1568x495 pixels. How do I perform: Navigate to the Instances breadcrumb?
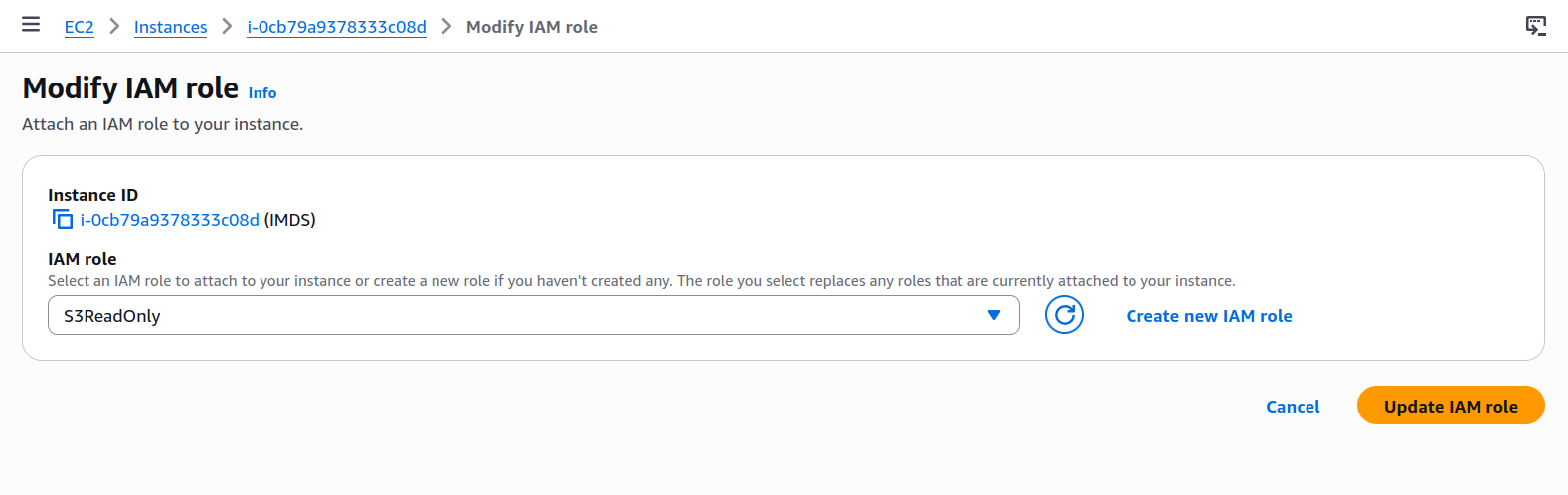[x=170, y=27]
